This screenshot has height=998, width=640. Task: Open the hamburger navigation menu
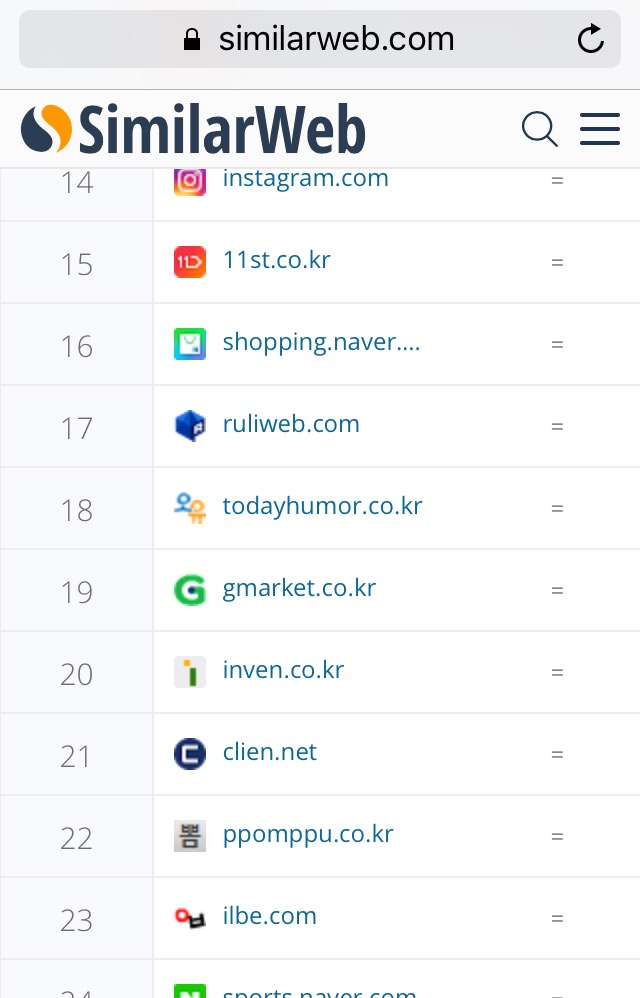coord(600,129)
